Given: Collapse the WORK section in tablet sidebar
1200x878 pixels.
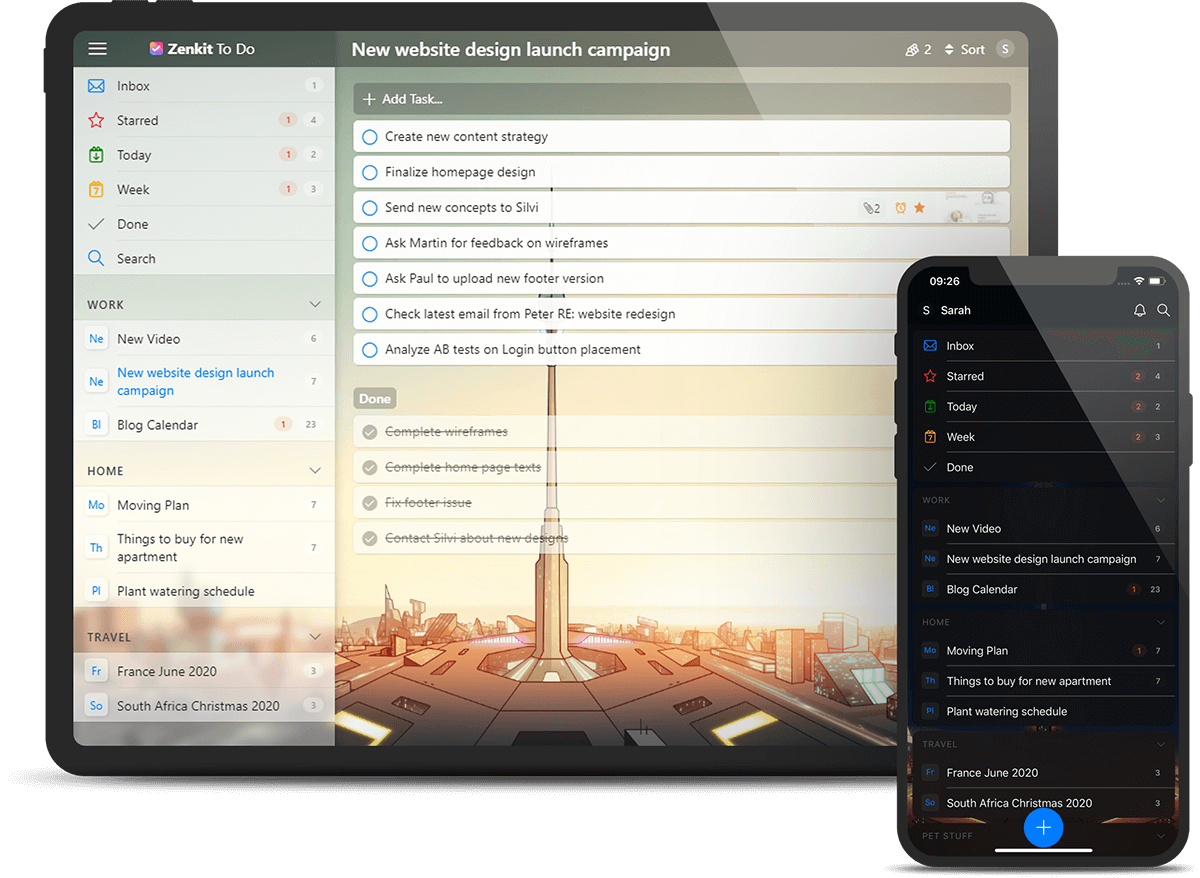Looking at the screenshot, I should 315,305.
